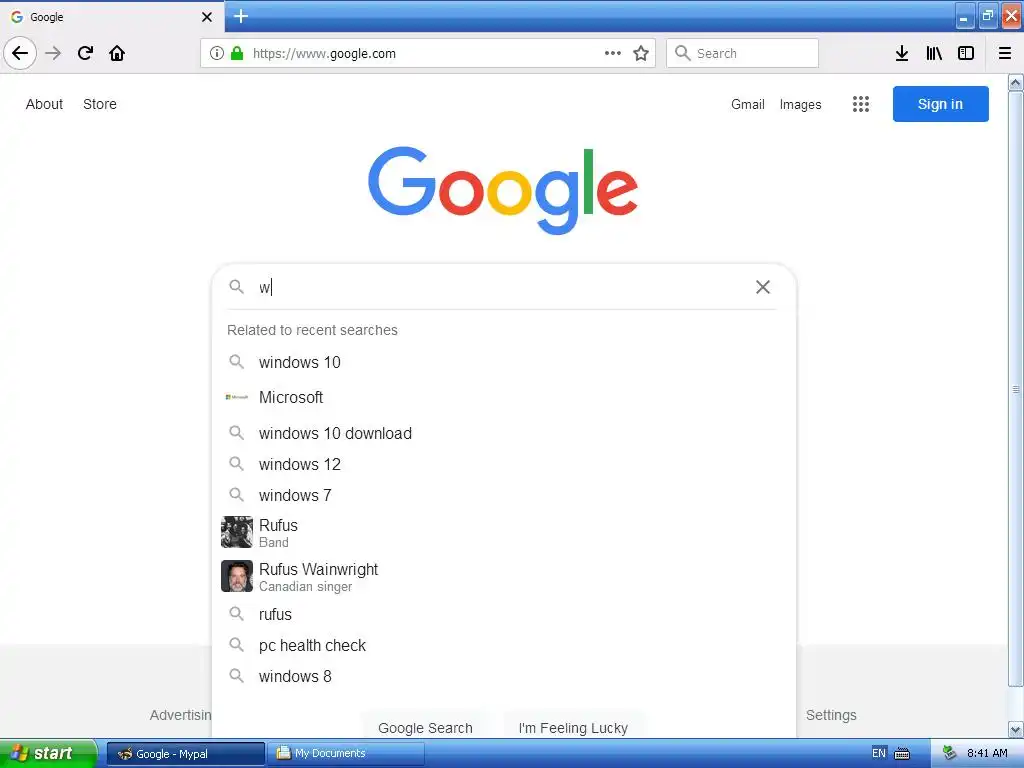Reload the current Google page
This screenshot has height=768, width=1024.
coord(85,53)
